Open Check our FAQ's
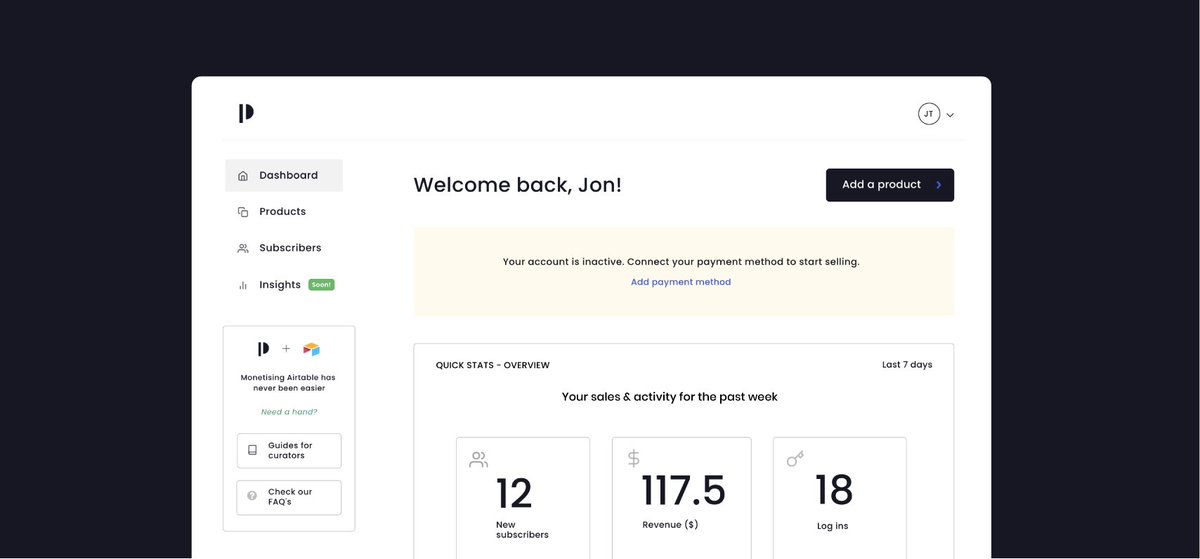Viewport: 1200px width, 559px height. coord(289,497)
